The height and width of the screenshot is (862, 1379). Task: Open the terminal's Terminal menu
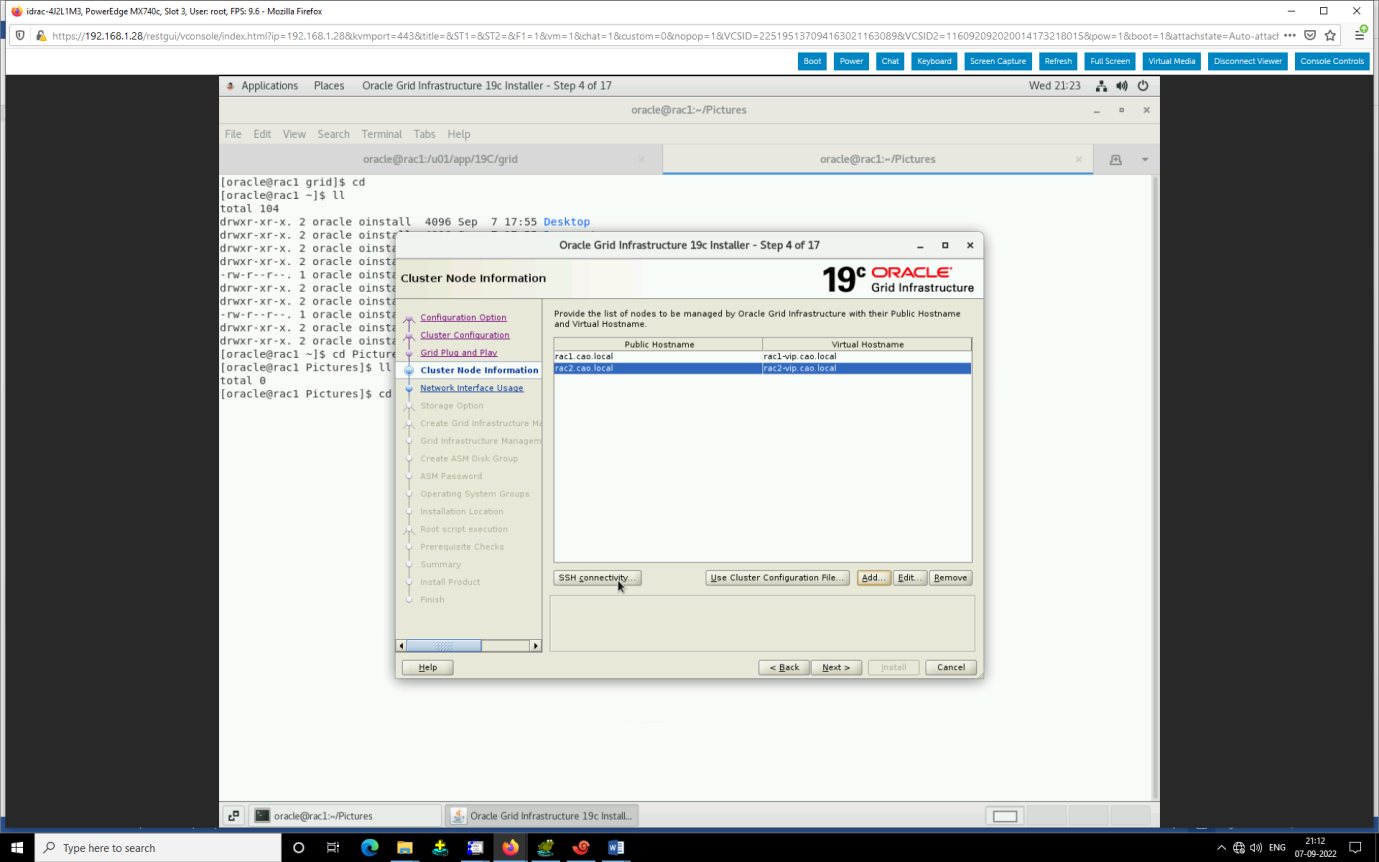(382, 134)
